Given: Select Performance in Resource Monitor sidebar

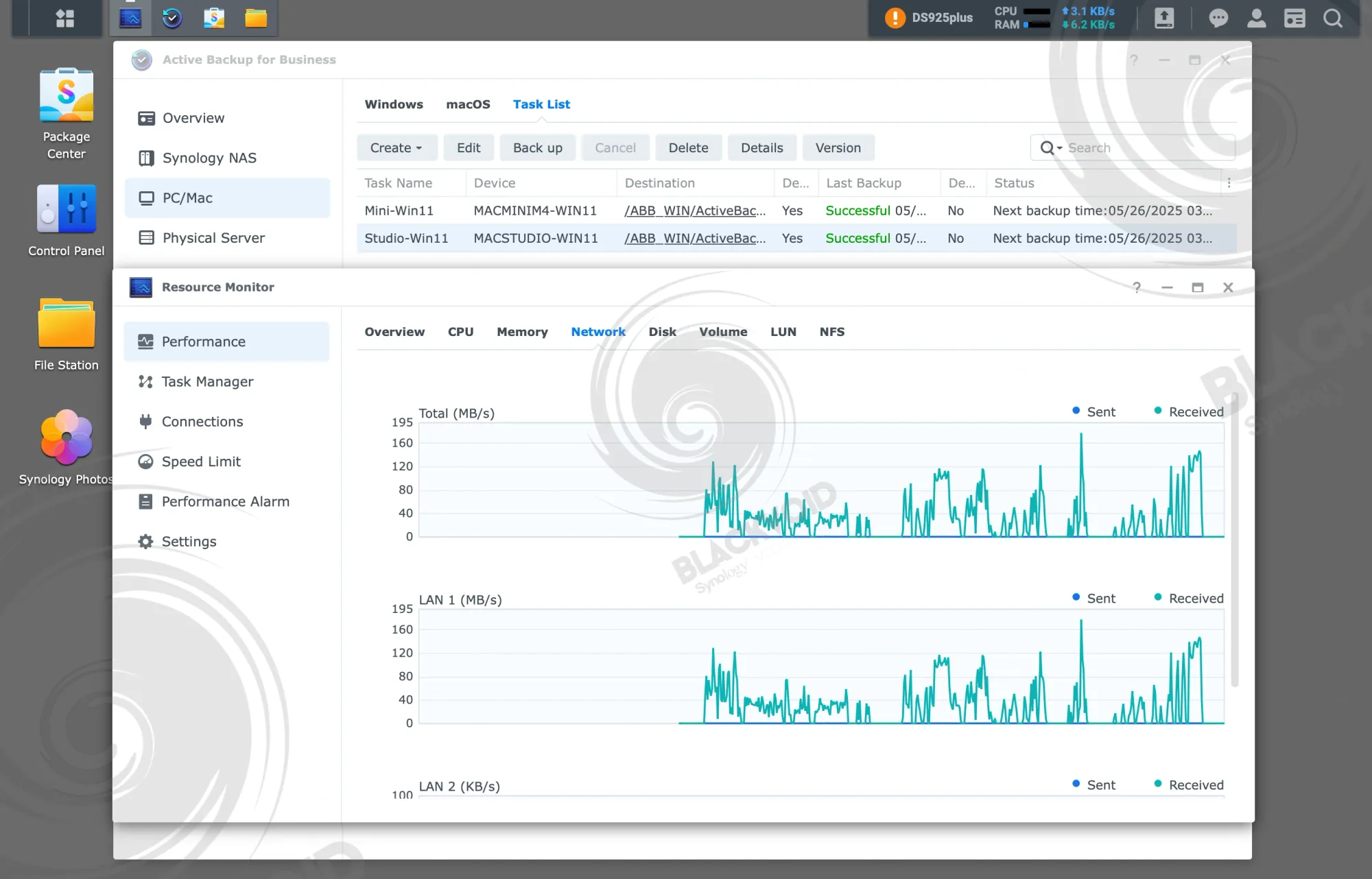Looking at the screenshot, I should [226, 341].
